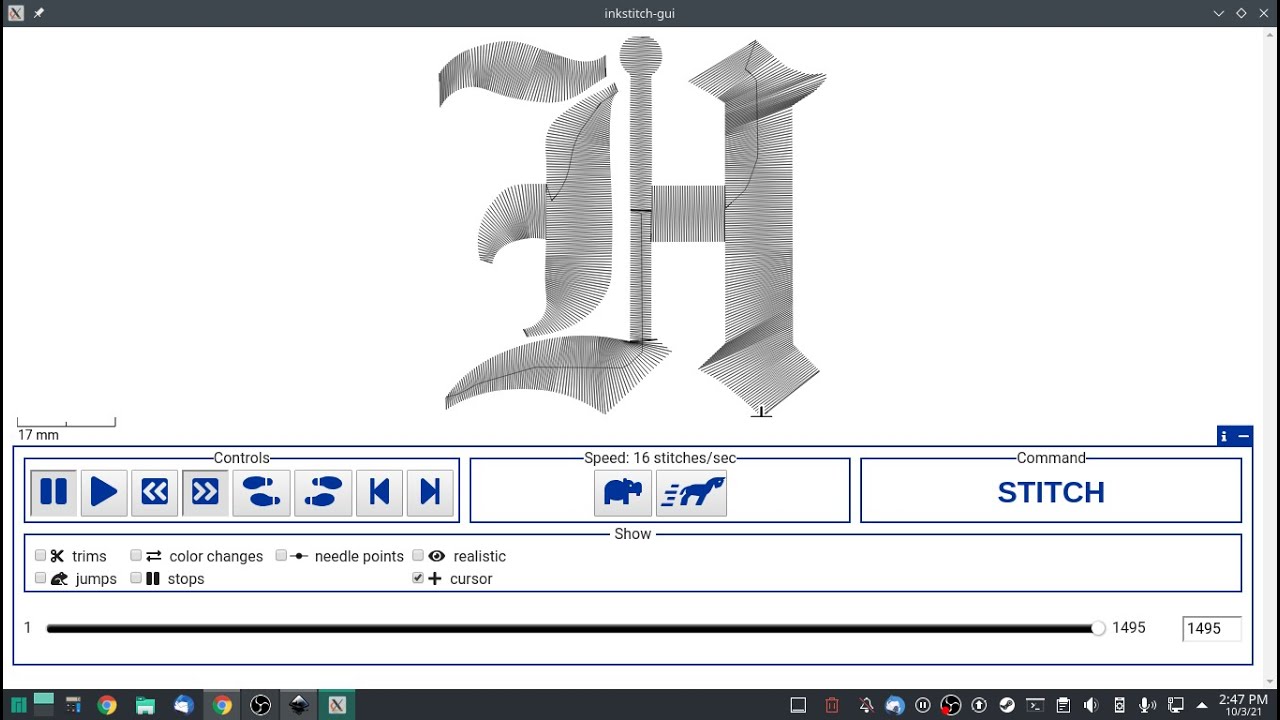Open Steam icon in system tray
Viewport: 1280px width, 720px height.
coord(1007,705)
